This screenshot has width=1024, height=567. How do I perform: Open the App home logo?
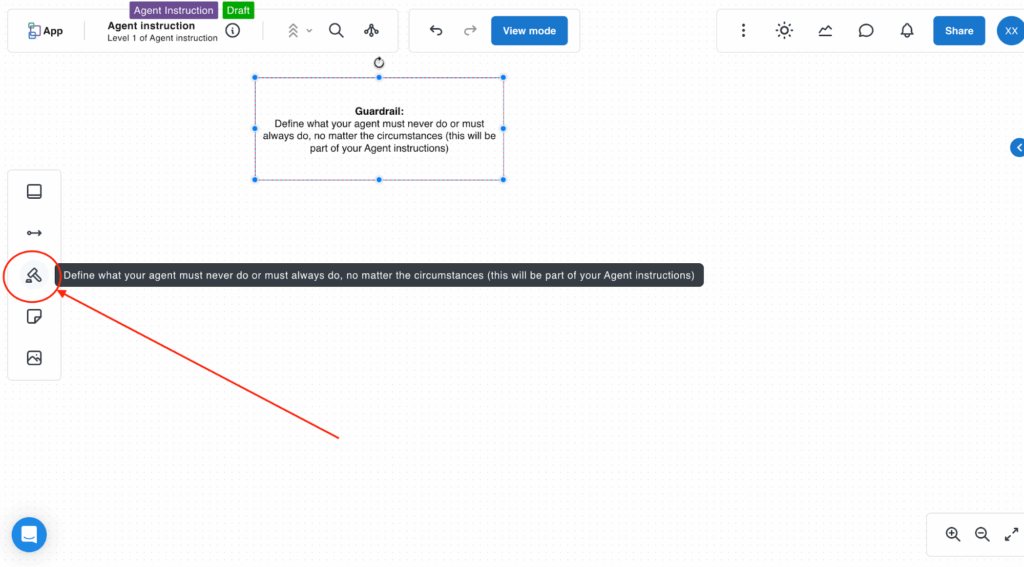45,31
